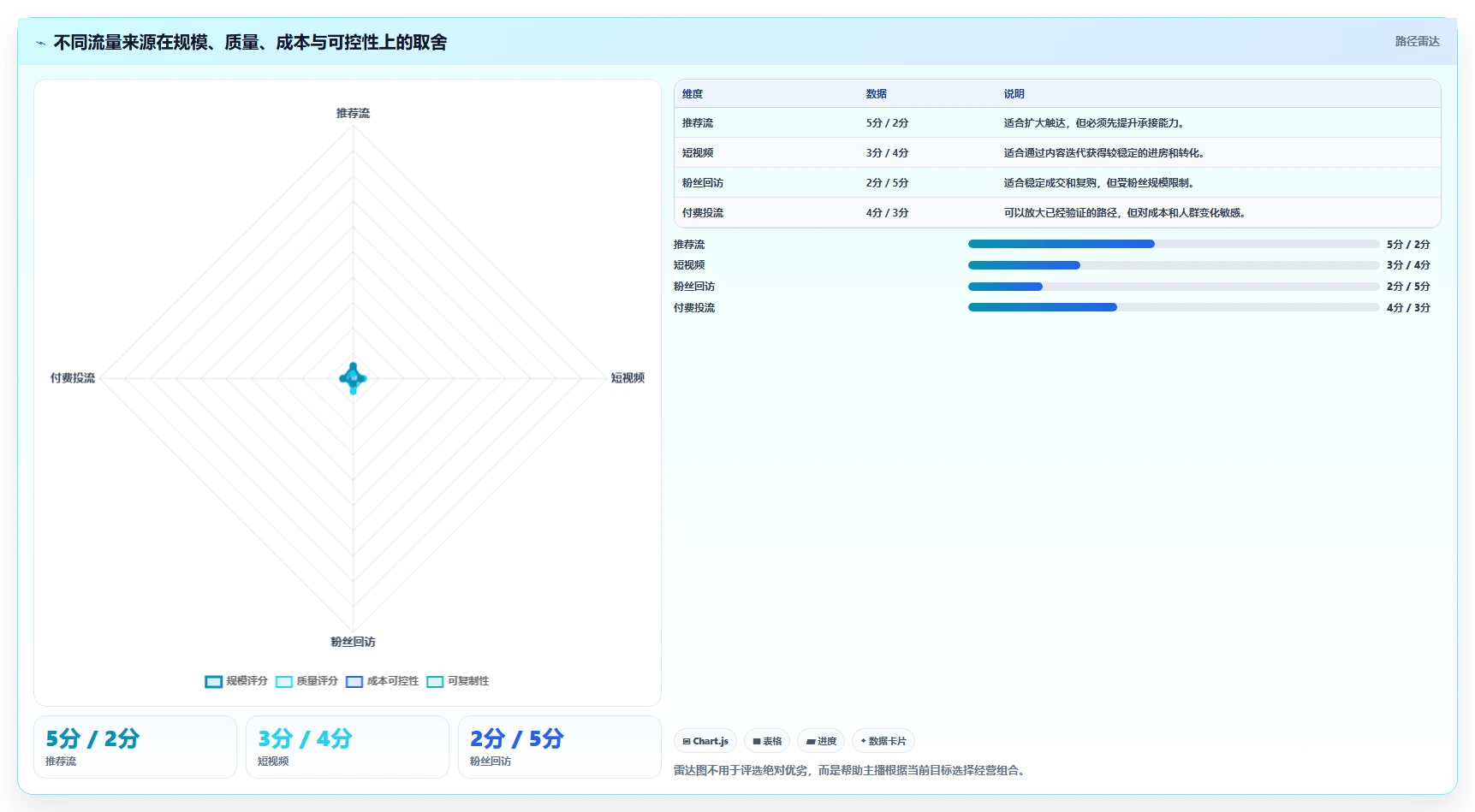Click the 数据 column header

876,94
